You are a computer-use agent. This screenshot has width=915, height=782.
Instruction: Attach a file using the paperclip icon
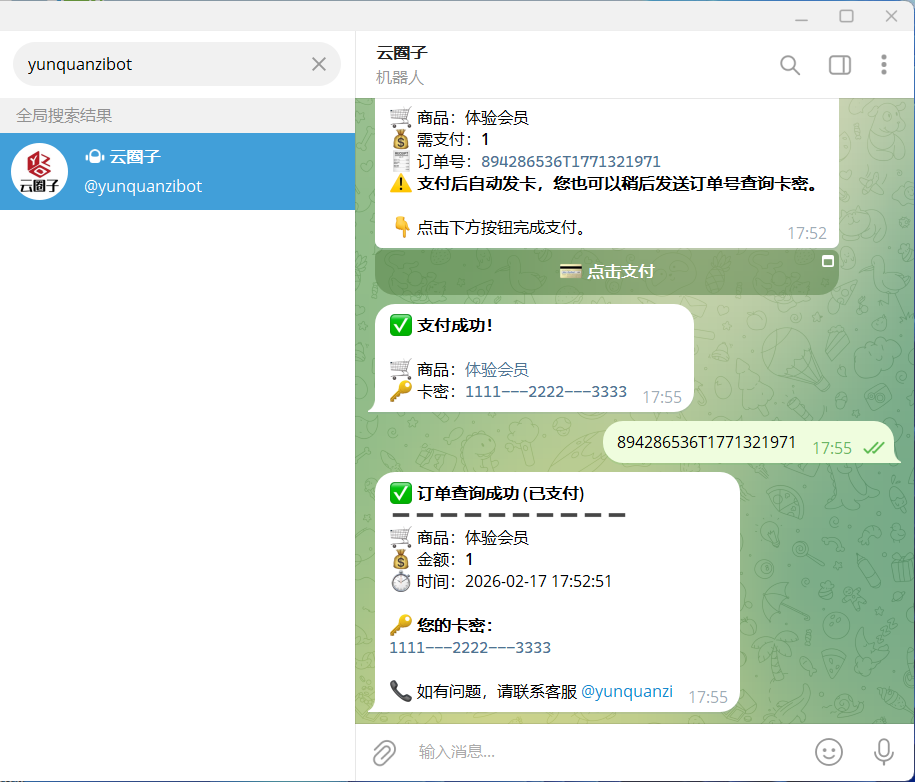tap(384, 752)
